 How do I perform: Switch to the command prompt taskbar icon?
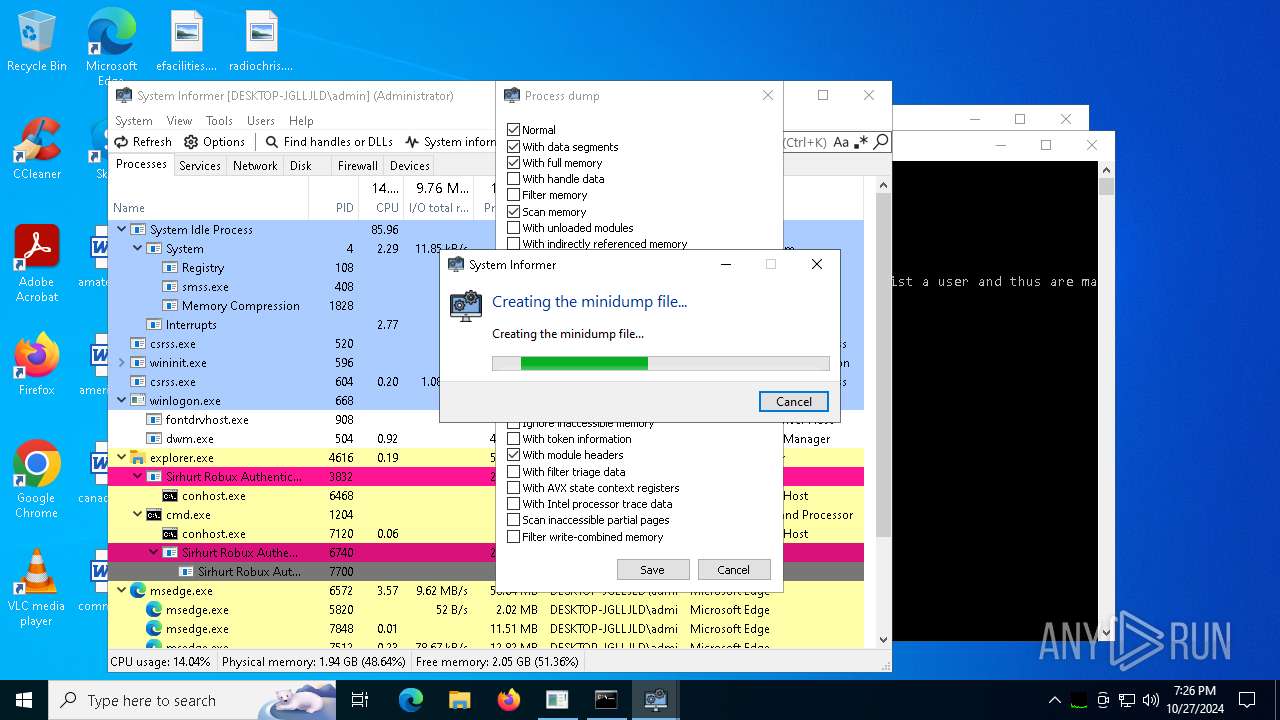[x=606, y=700]
